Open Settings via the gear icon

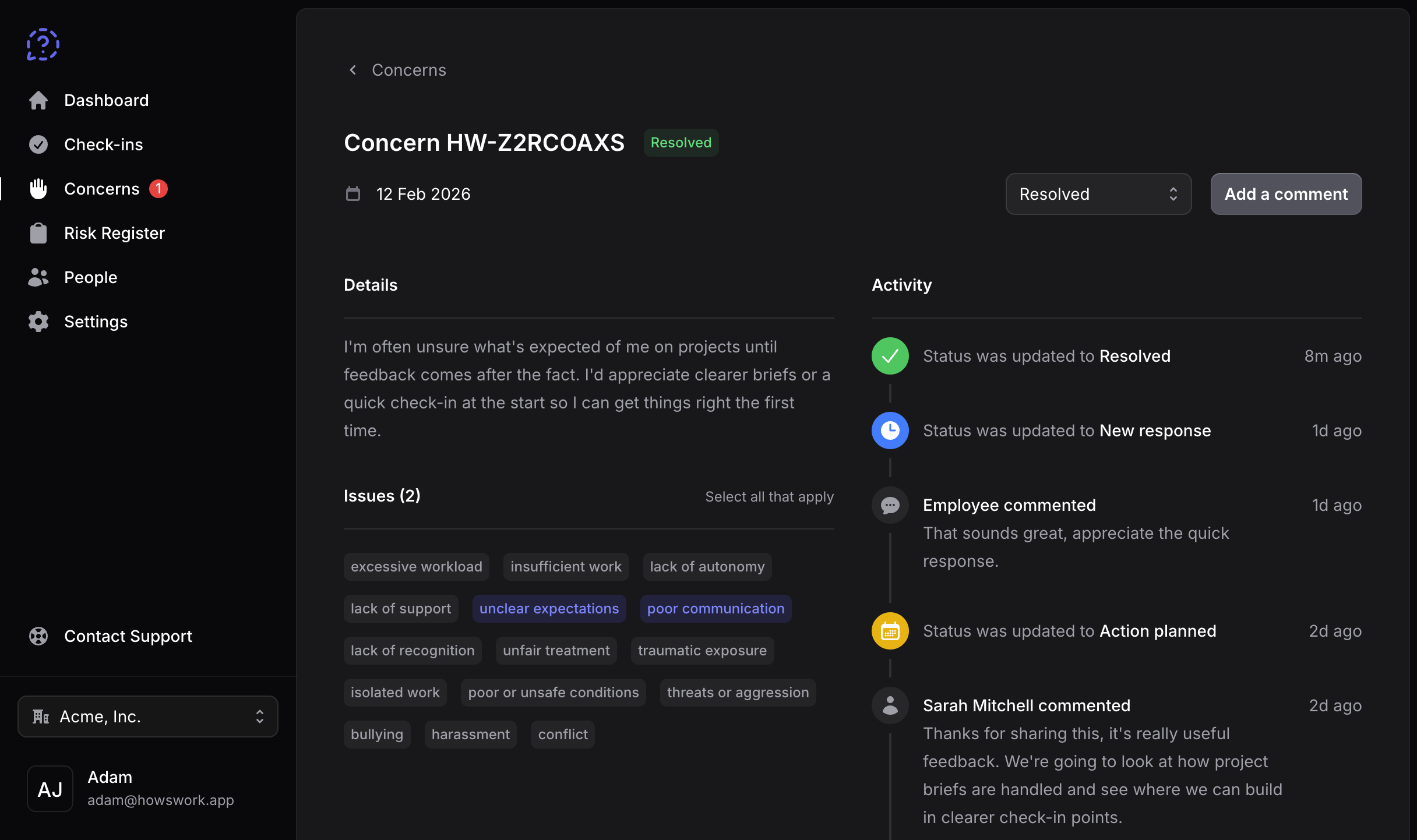(x=38, y=321)
